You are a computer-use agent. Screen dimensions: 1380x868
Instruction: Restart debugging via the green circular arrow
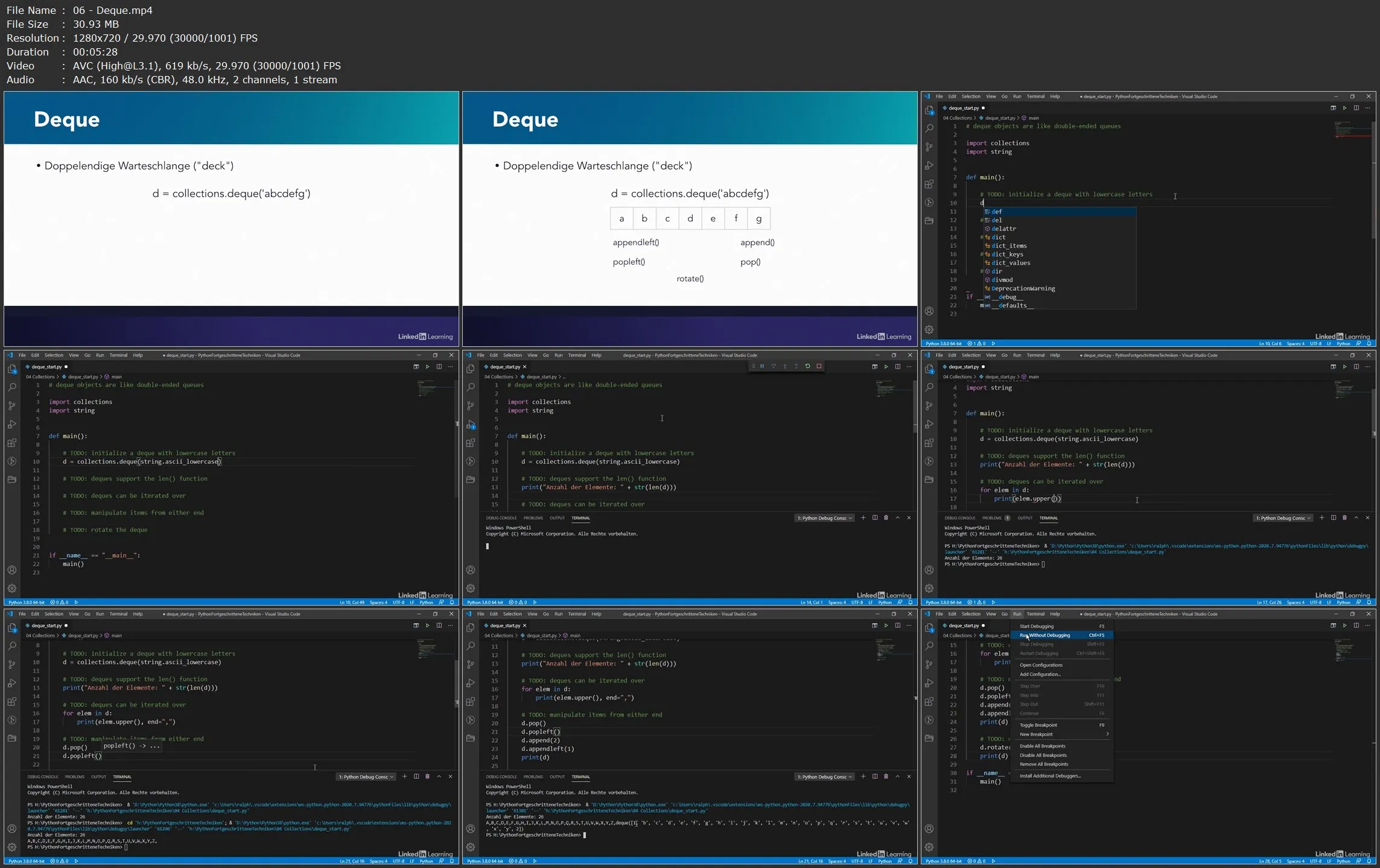(807, 366)
